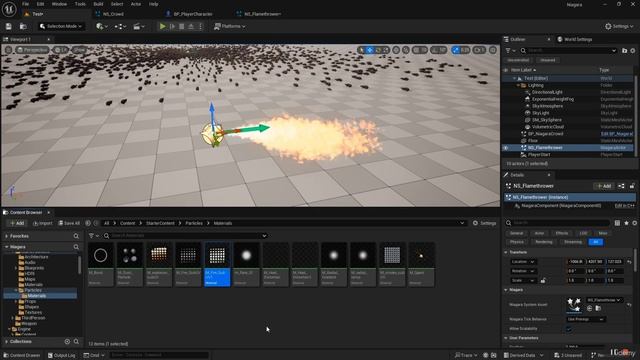Toggle the Allow Scalability checkbox

pyautogui.click(x=569, y=329)
